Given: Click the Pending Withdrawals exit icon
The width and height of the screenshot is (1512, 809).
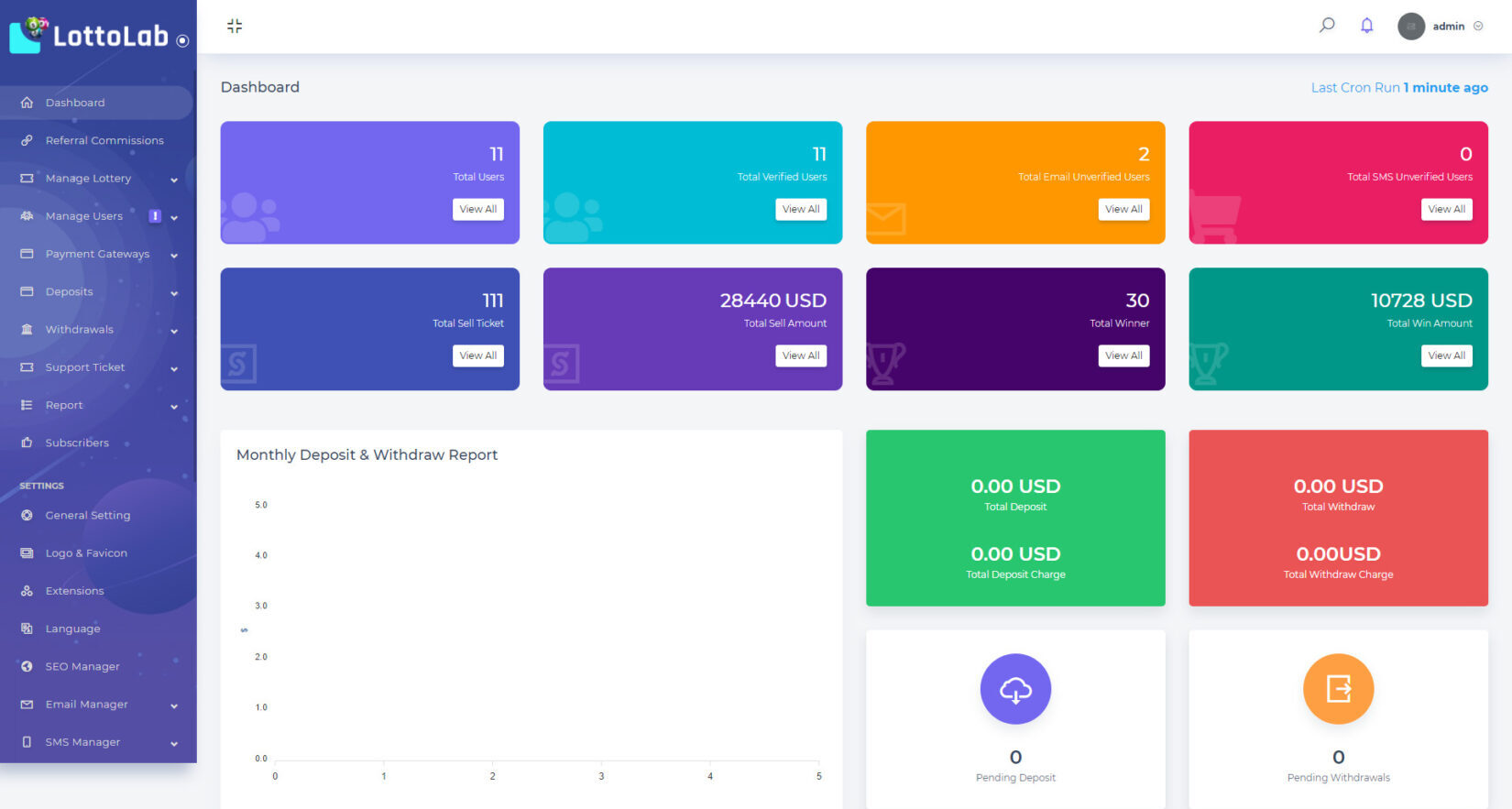Looking at the screenshot, I should pos(1338,689).
